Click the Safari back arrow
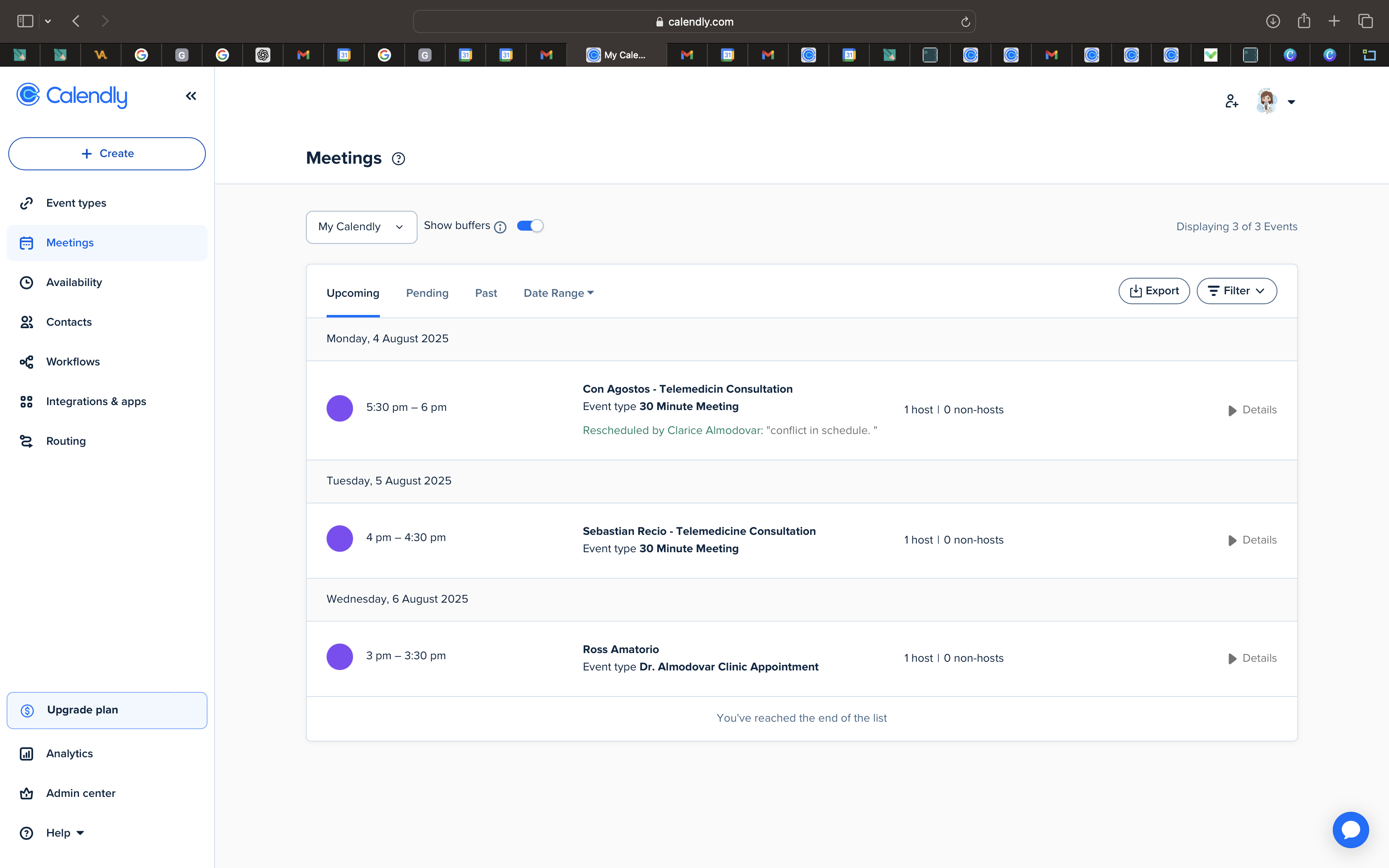 click(x=76, y=21)
